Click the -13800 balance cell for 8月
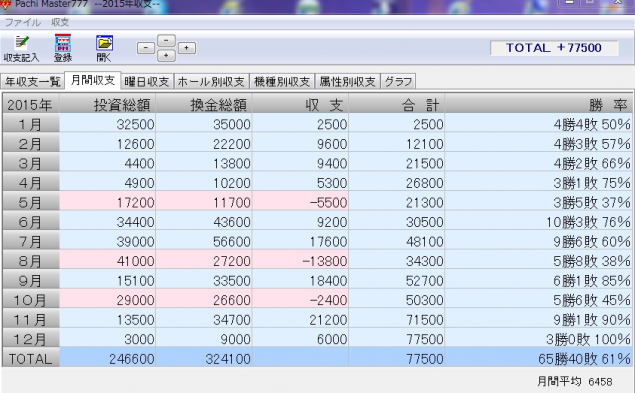Image resolution: width=635 pixels, height=393 pixels. pos(300,261)
